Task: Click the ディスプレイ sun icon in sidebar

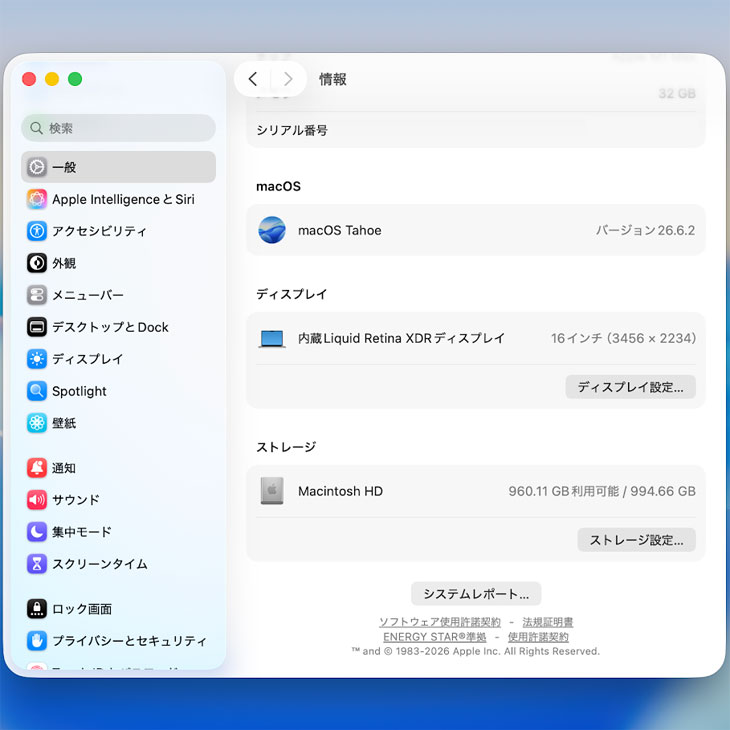Action: point(37,359)
